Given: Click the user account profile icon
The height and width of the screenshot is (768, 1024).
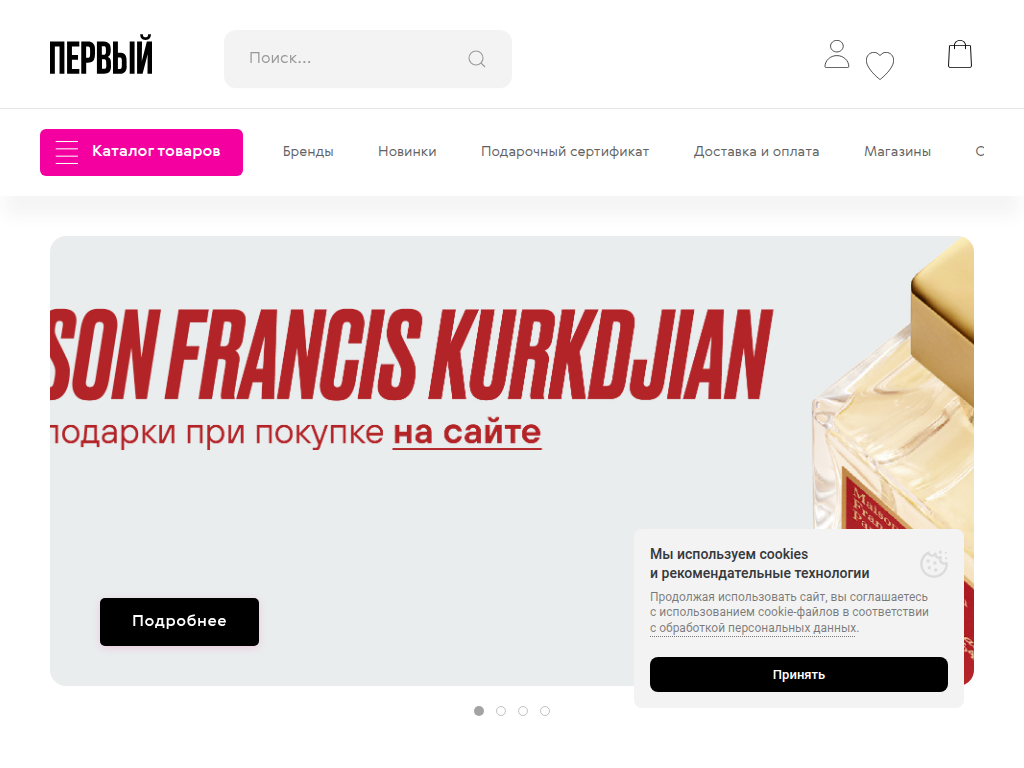Looking at the screenshot, I should tap(837, 54).
